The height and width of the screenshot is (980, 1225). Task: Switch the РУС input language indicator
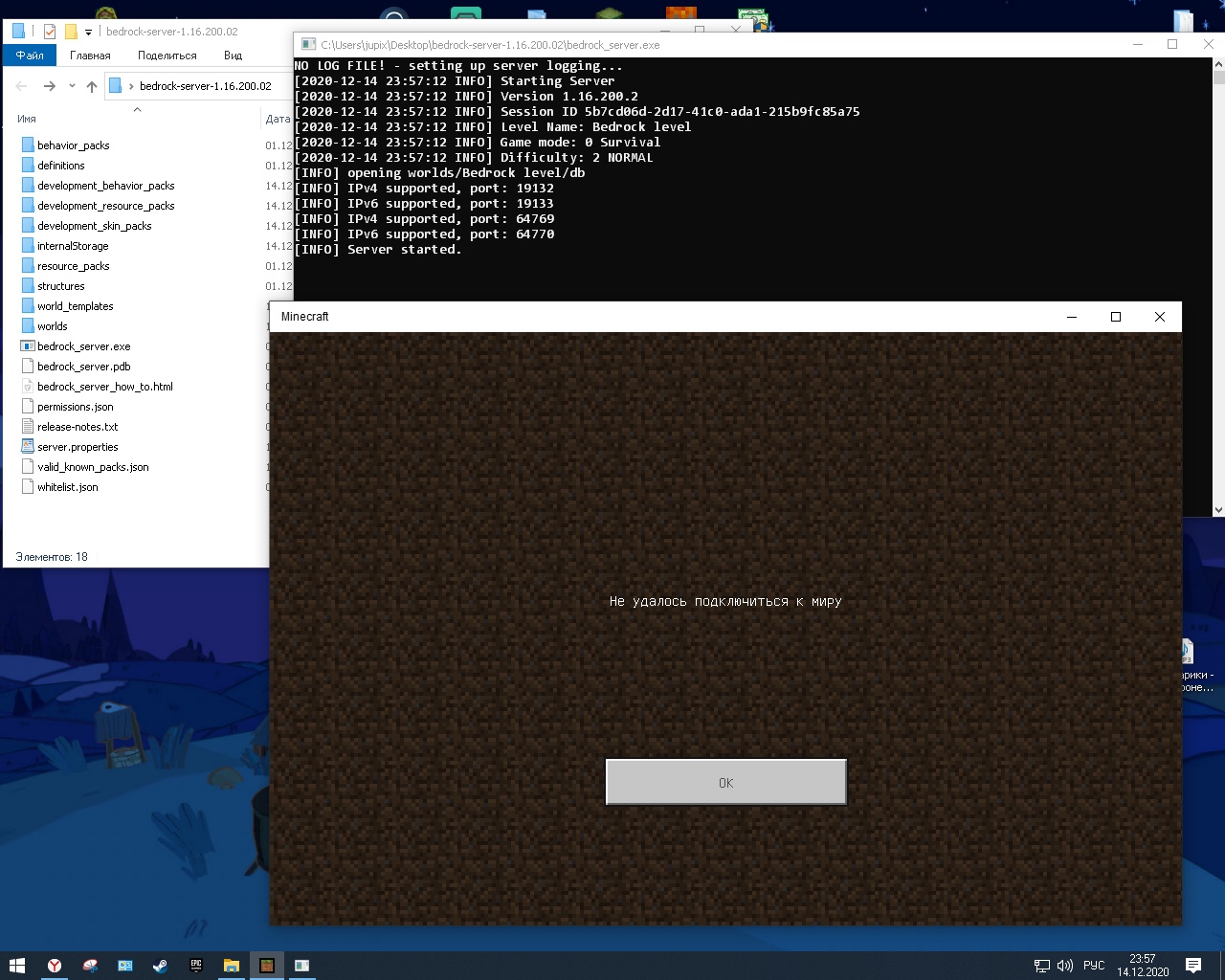click(x=1094, y=966)
